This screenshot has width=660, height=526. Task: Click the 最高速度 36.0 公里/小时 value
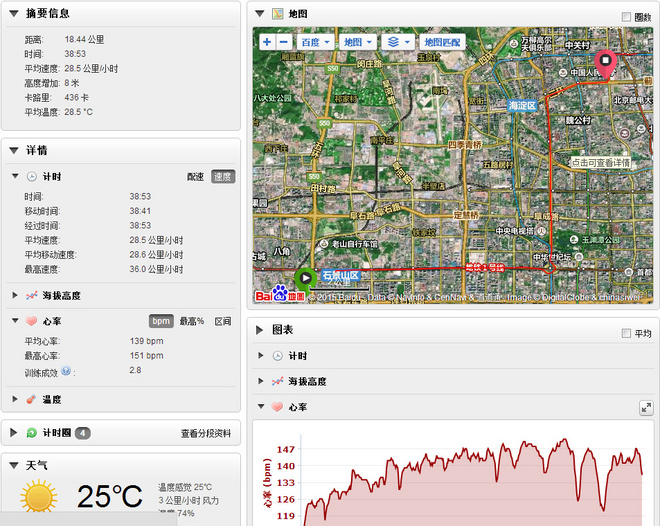156,269
